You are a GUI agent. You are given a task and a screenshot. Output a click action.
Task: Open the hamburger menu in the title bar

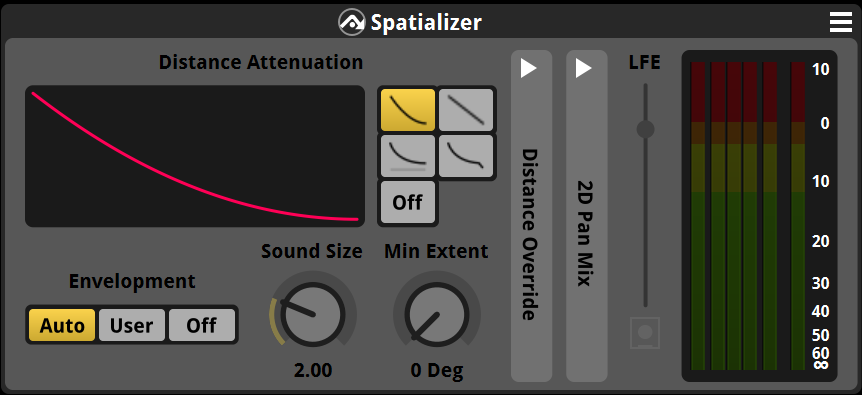click(841, 23)
